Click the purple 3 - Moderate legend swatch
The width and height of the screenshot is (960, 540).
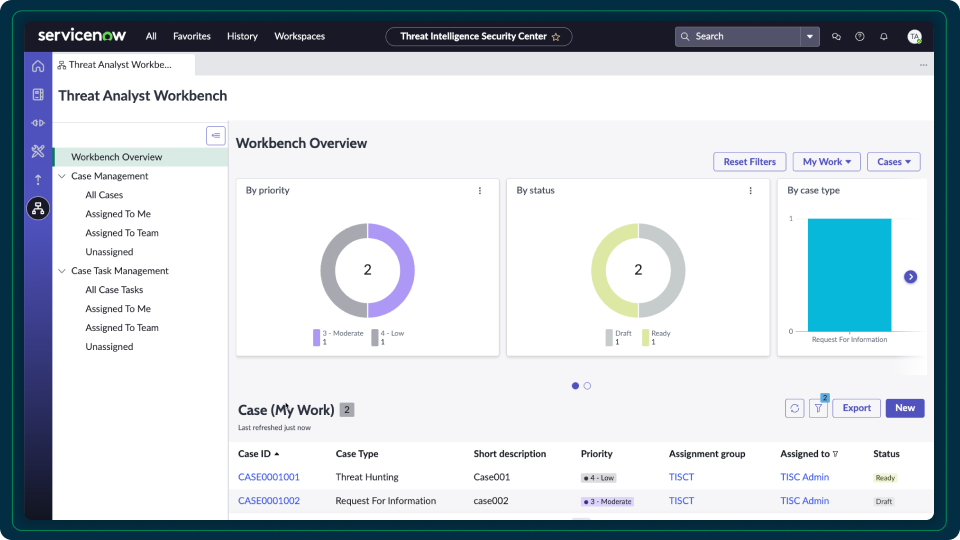point(317,337)
